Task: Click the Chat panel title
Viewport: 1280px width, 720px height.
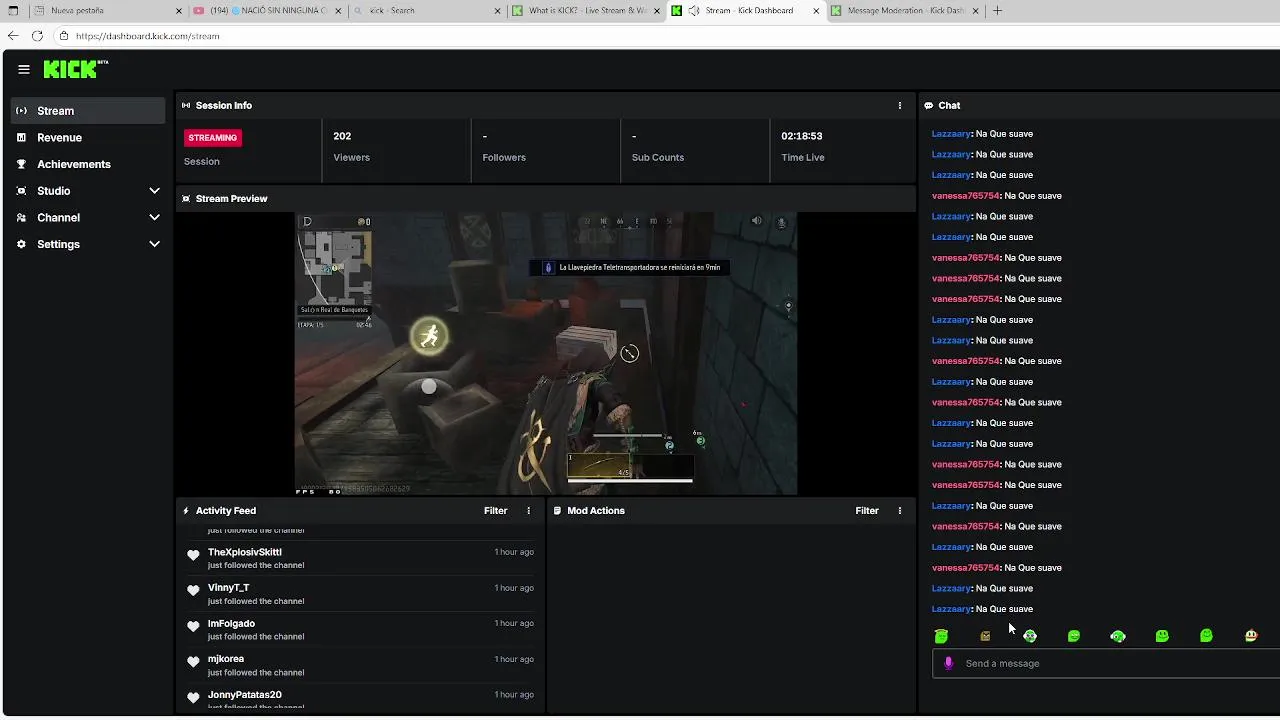Action: click(949, 105)
